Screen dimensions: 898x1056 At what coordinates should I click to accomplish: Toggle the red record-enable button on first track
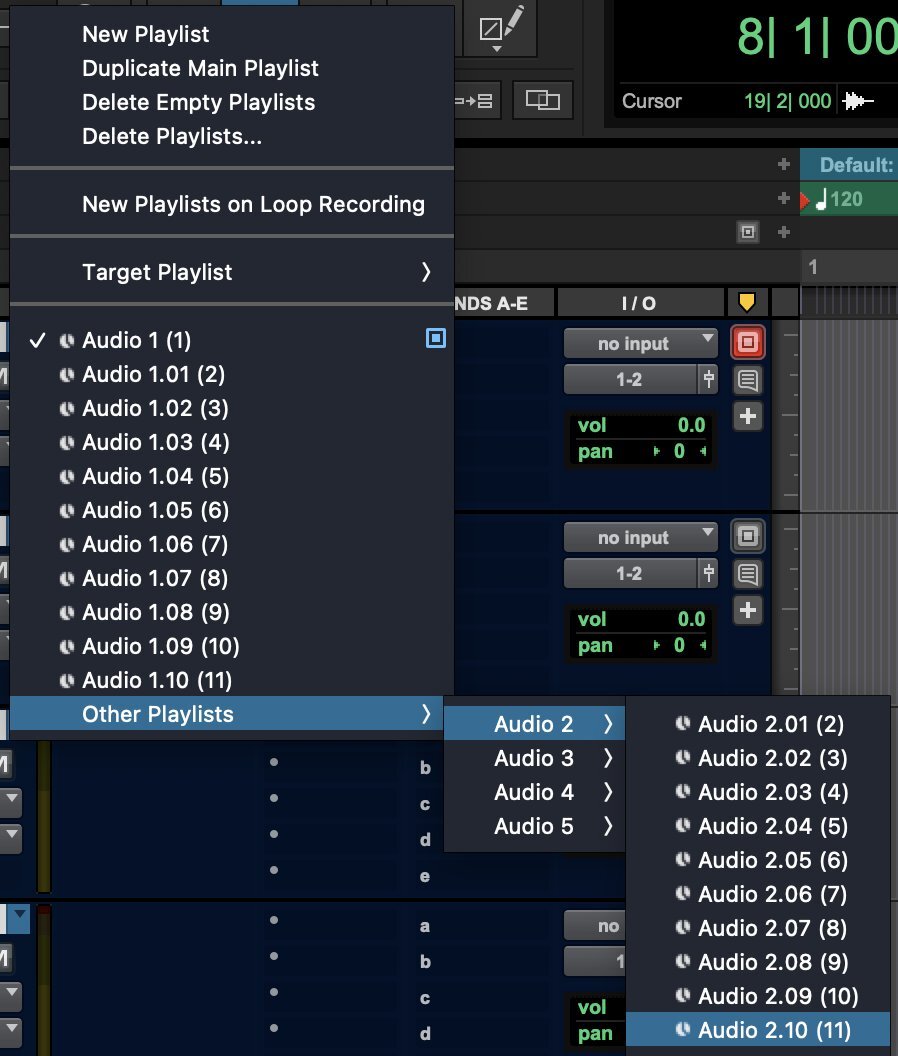[748, 342]
